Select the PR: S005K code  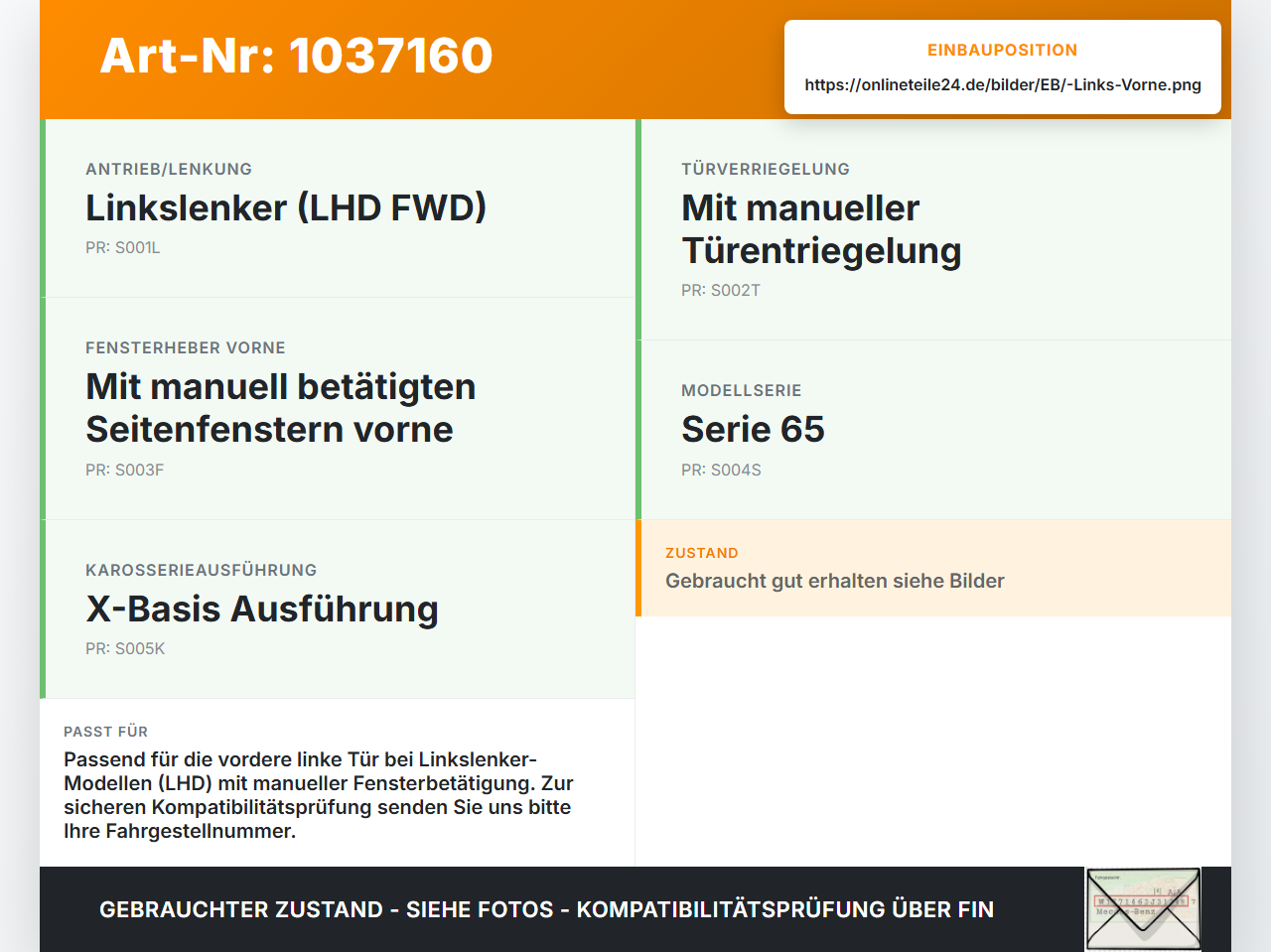125,648
